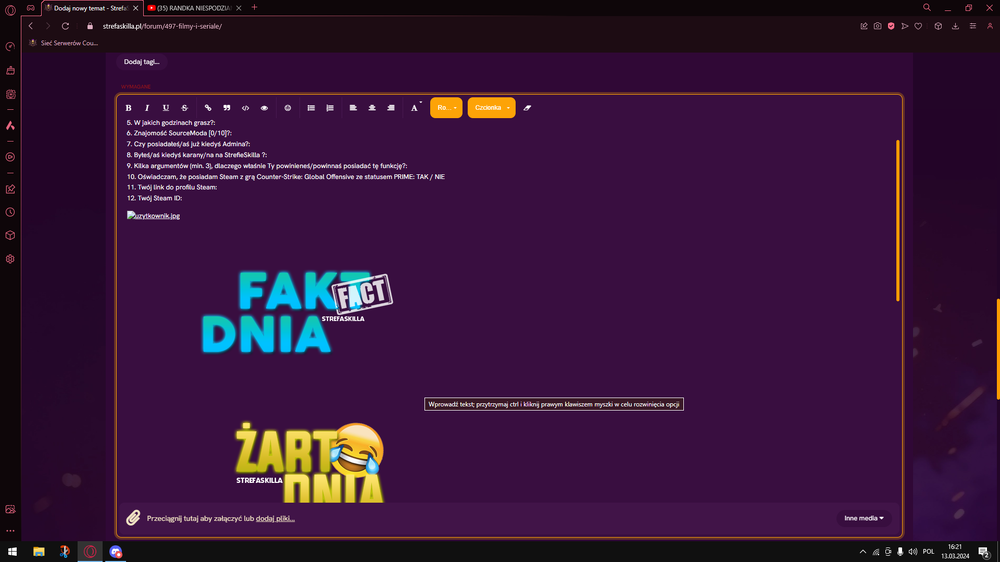Open the notifications center icon
The height and width of the screenshot is (562, 1000).
pyautogui.click(x=984, y=552)
